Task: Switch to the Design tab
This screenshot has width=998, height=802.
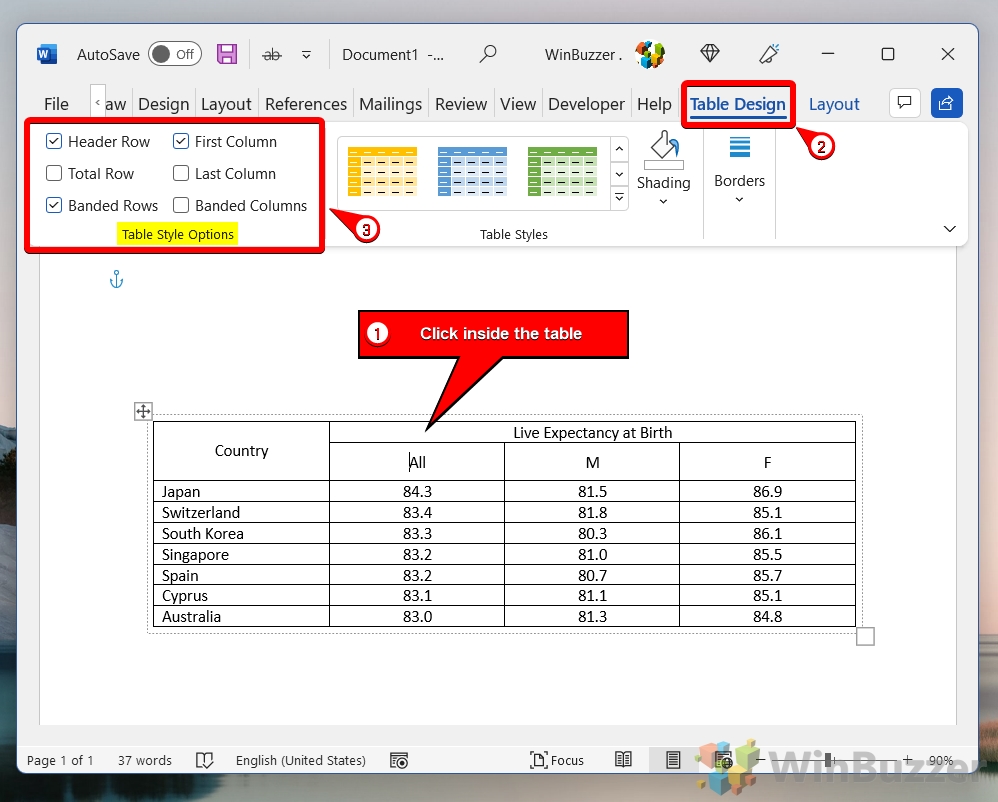Action: point(164,104)
